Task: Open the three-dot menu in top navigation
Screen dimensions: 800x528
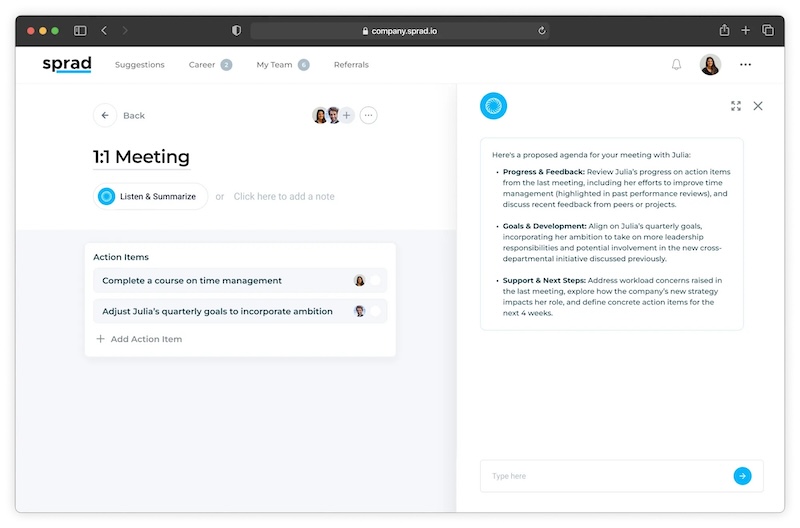Action: [745, 65]
